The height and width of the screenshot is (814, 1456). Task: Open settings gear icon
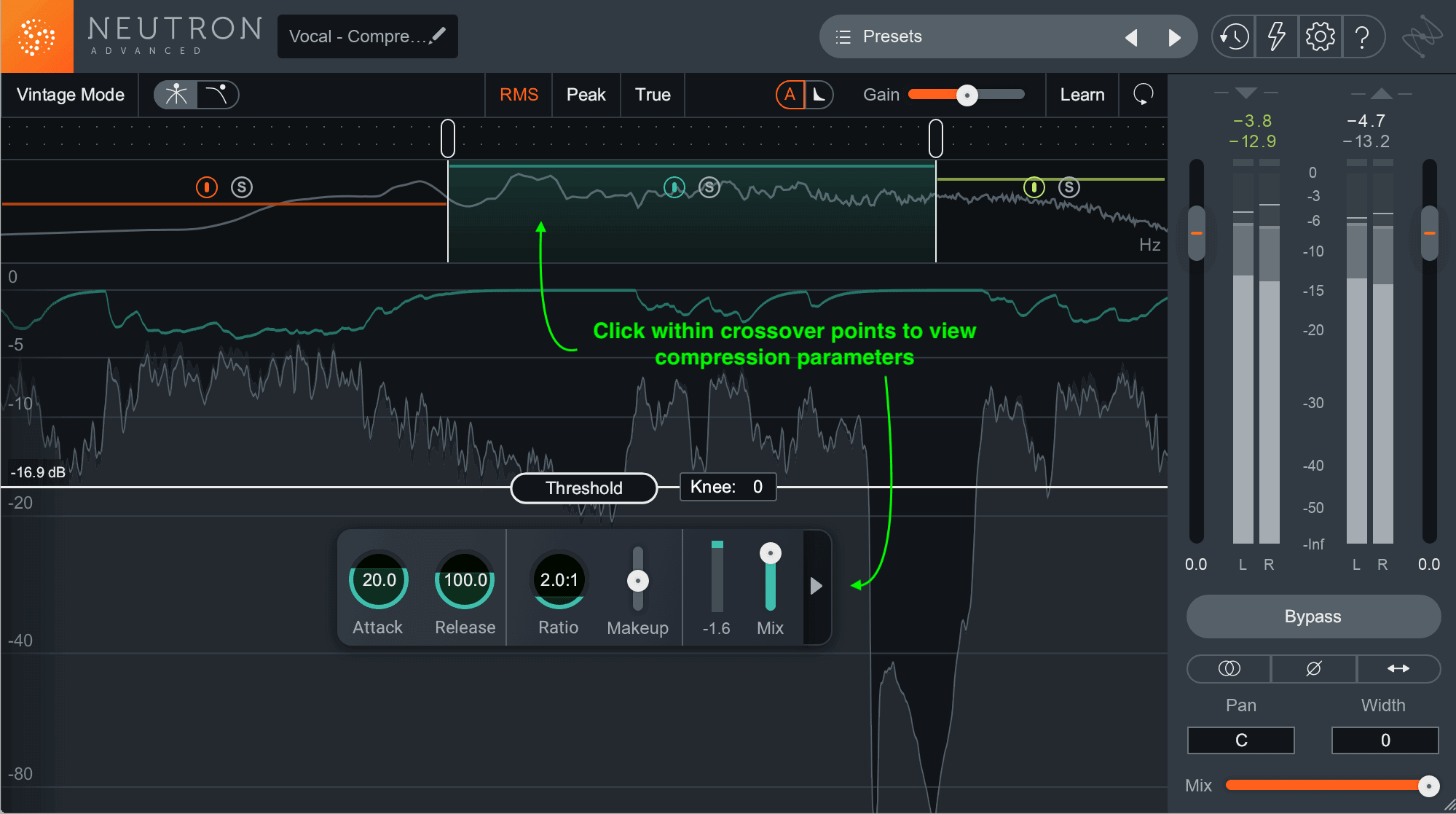[1320, 36]
